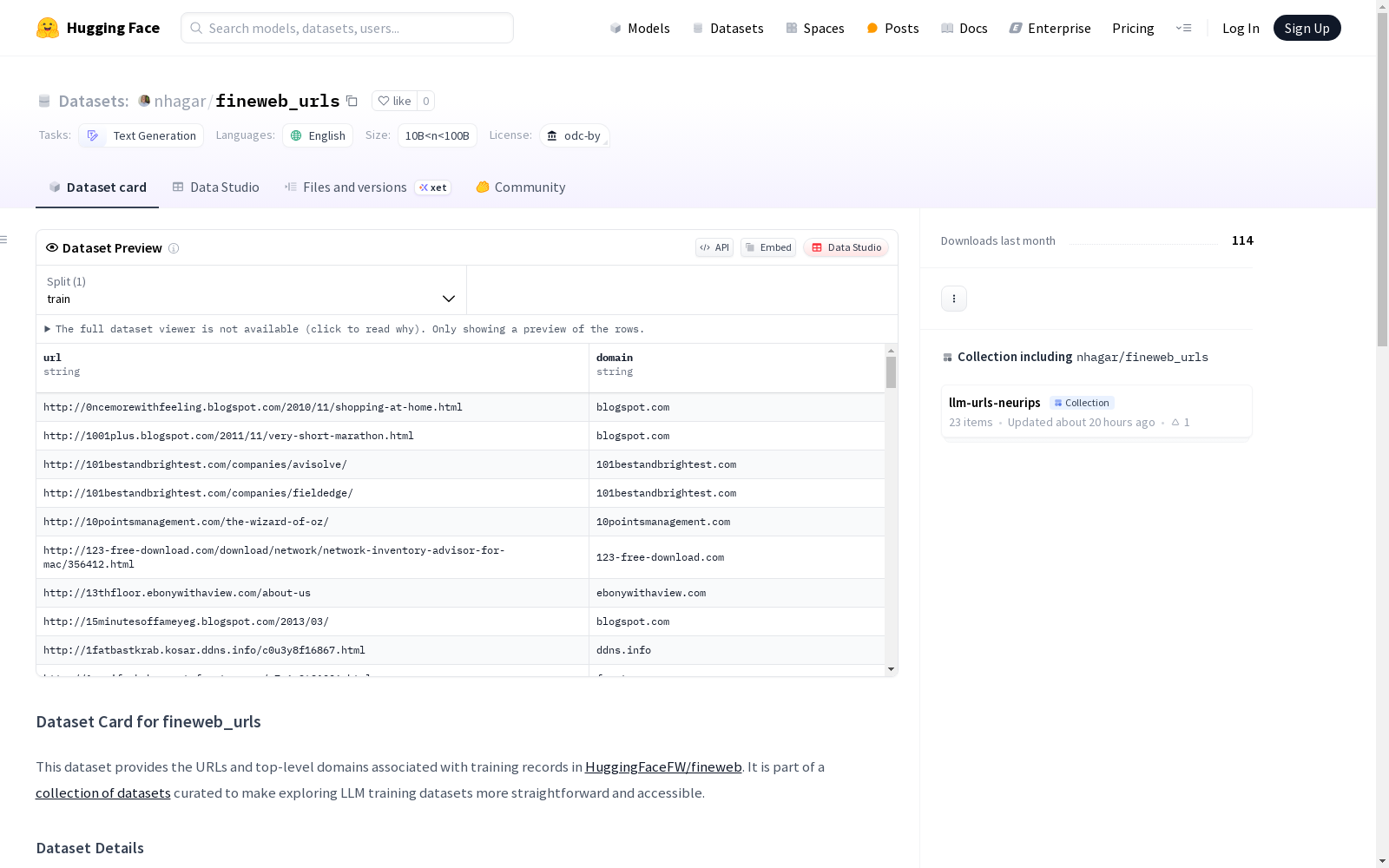Click the Datasets: breadcrumb link

coord(94,101)
